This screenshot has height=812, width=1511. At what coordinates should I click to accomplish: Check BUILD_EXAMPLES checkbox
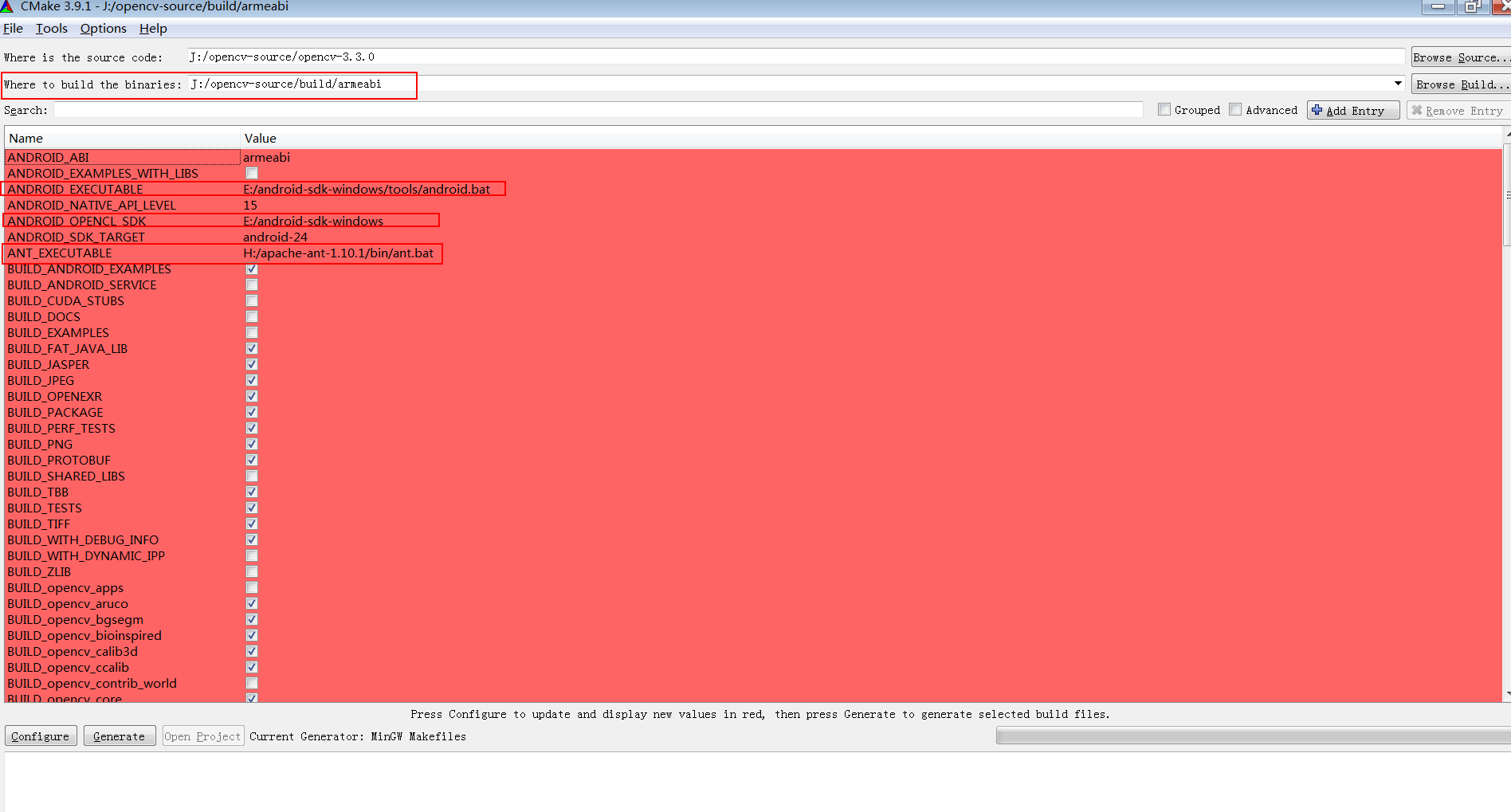click(252, 333)
